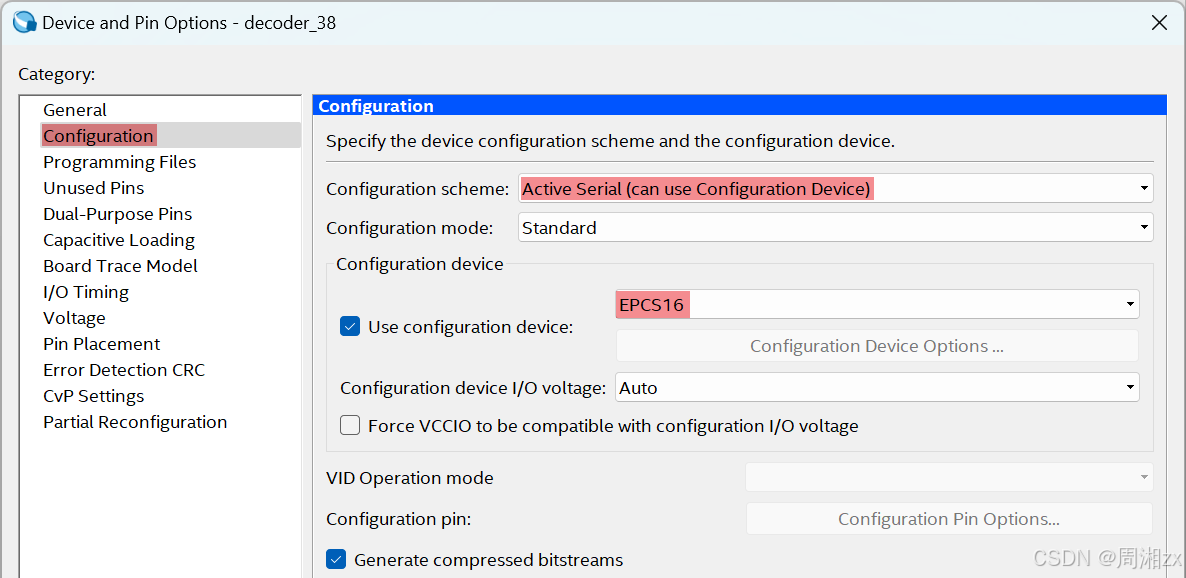1186x578 pixels.
Task: Toggle Use configuration device checkbox
Action: (x=349, y=327)
